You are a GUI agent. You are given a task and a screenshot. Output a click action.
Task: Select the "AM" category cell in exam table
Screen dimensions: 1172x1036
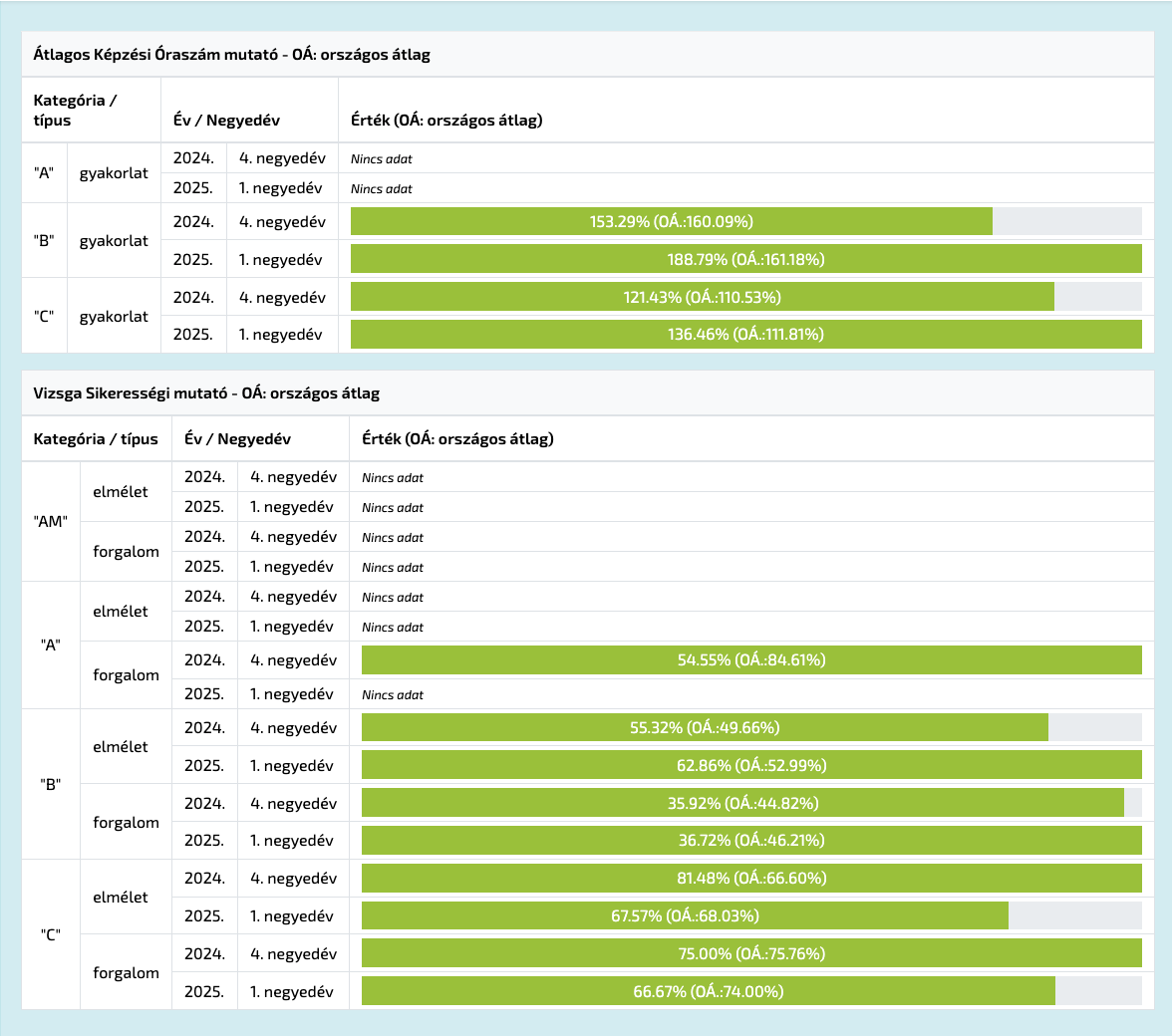pyautogui.click(x=50, y=521)
